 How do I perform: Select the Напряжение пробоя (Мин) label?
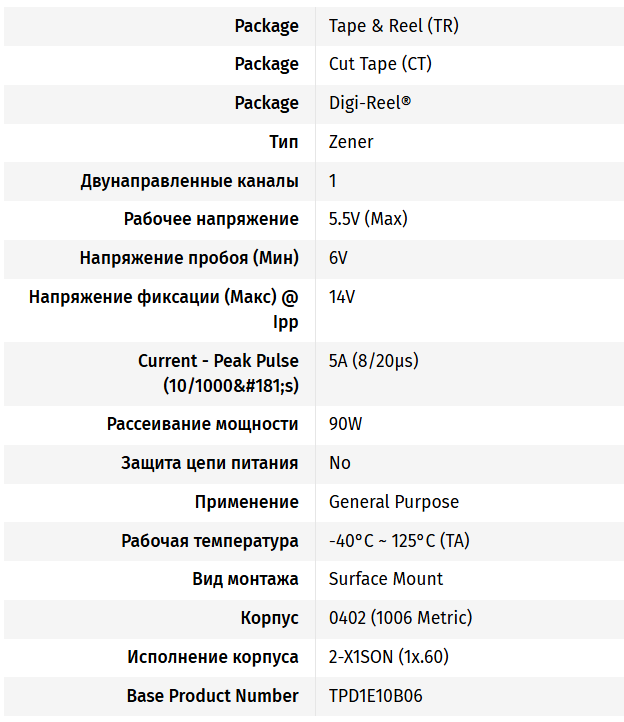tap(189, 258)
